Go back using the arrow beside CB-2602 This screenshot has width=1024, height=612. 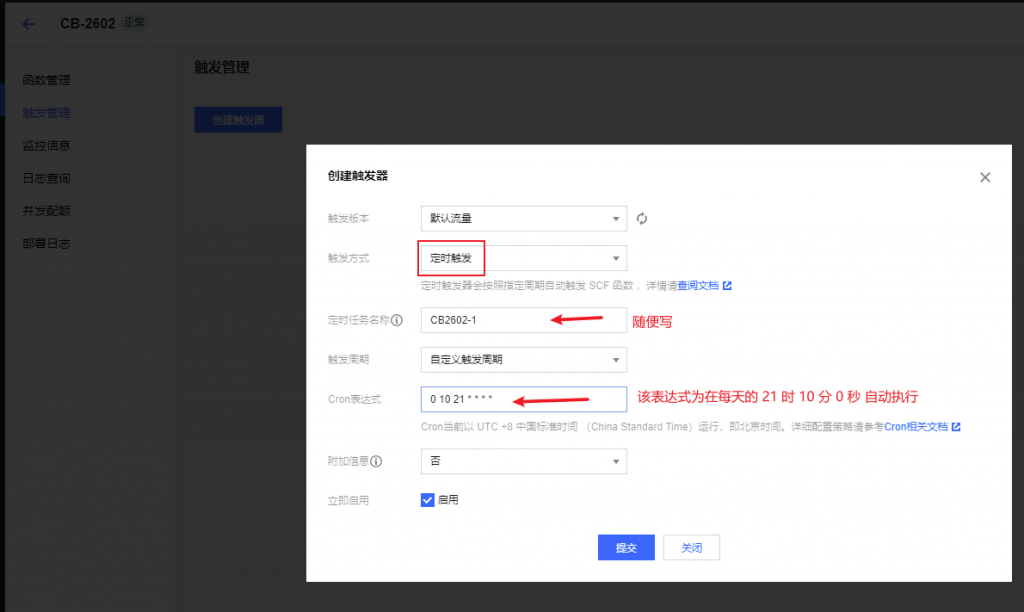coord(28,24)
